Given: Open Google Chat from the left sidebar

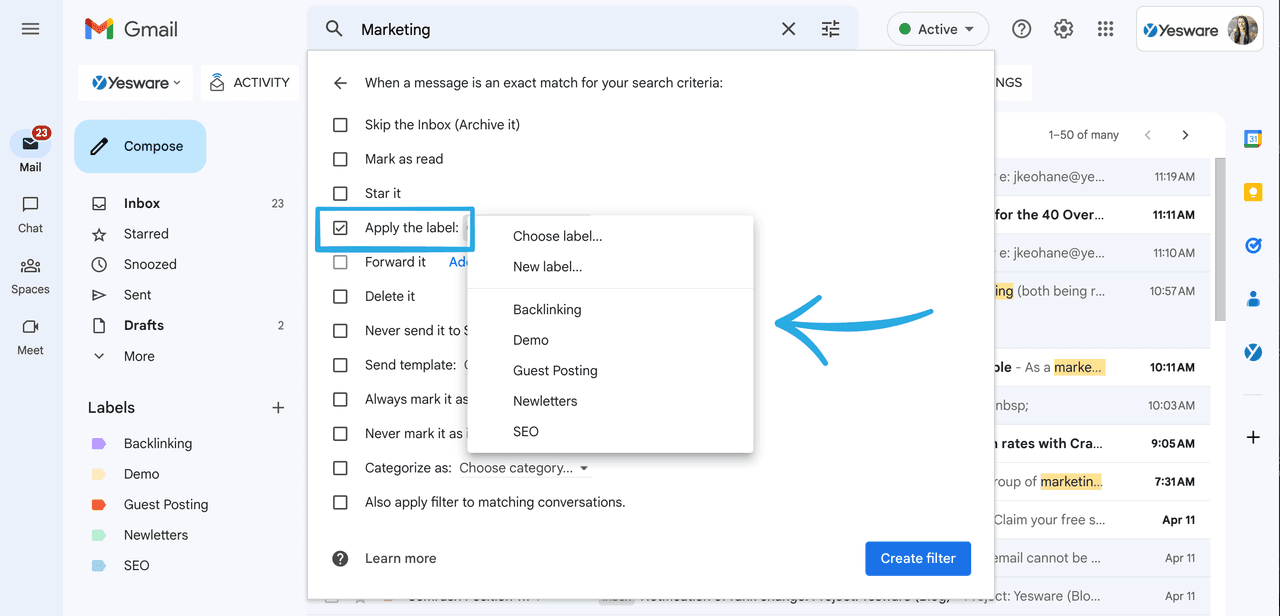Looking at the screenshot, I should click(x=30, y=213).
